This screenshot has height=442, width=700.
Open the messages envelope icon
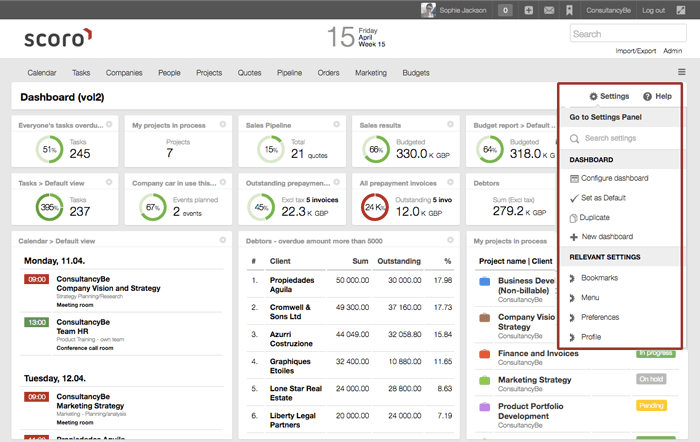coord(549,10)
